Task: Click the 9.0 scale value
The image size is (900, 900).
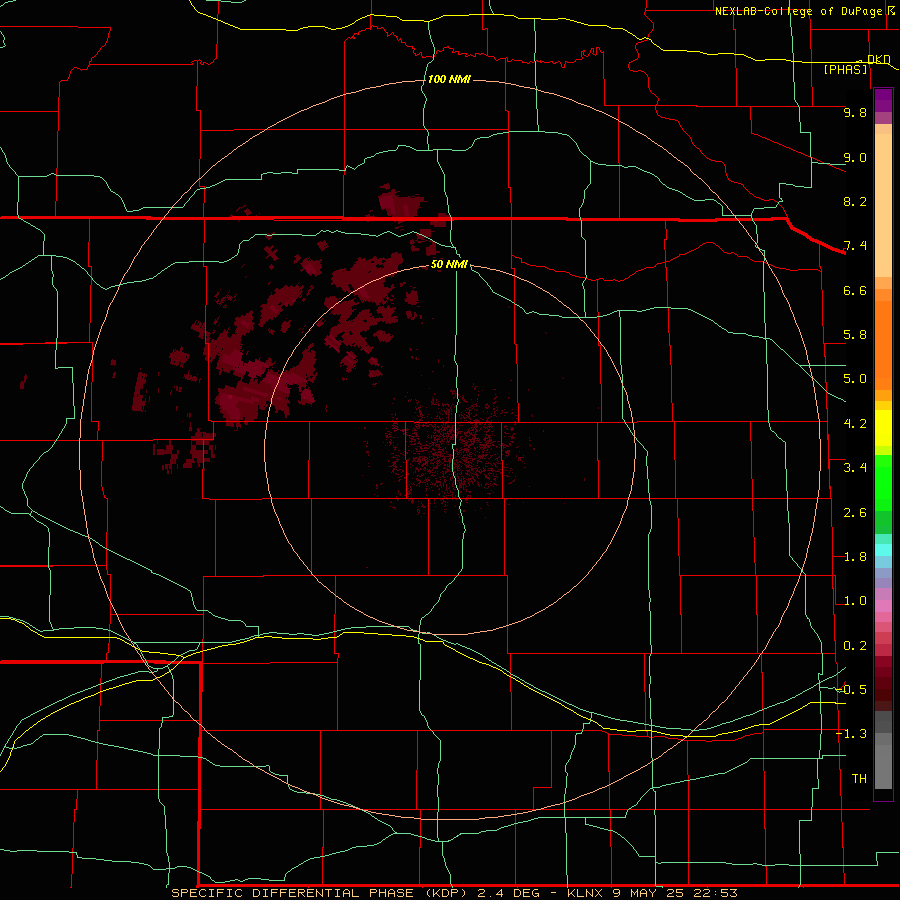Action: [x=855, y=157]
